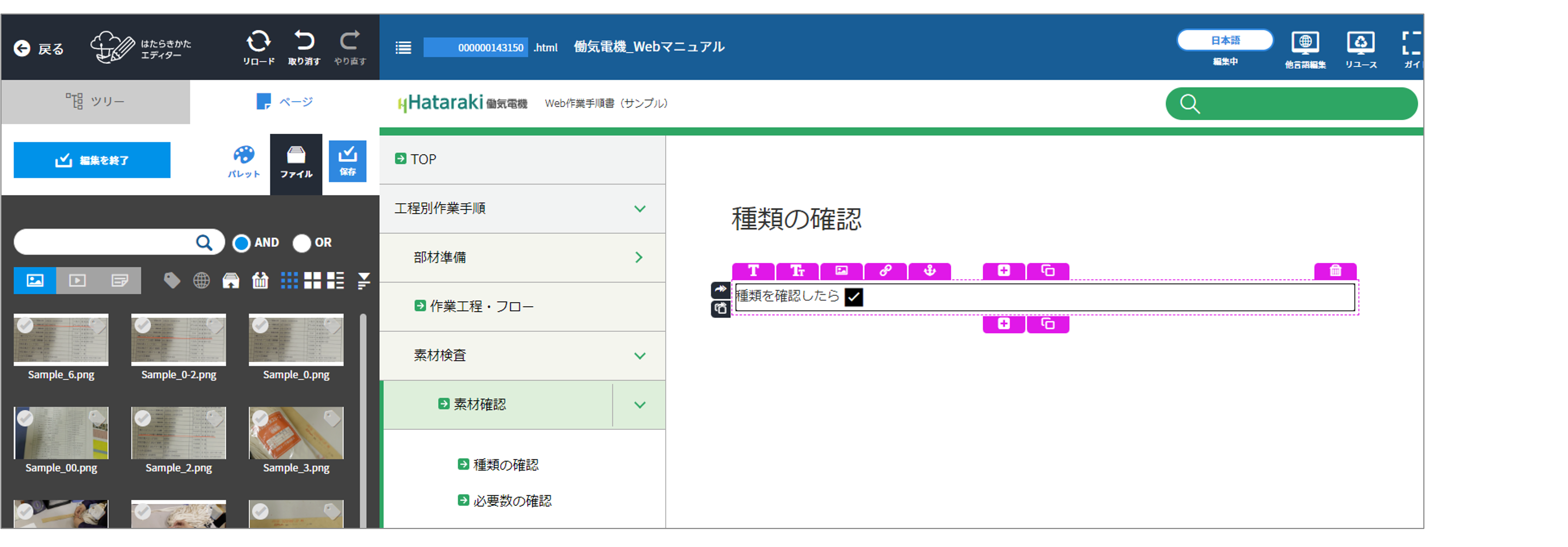Switch to the ツリー tab
Screen dimensions: 1568x547
tap(95, 102)
